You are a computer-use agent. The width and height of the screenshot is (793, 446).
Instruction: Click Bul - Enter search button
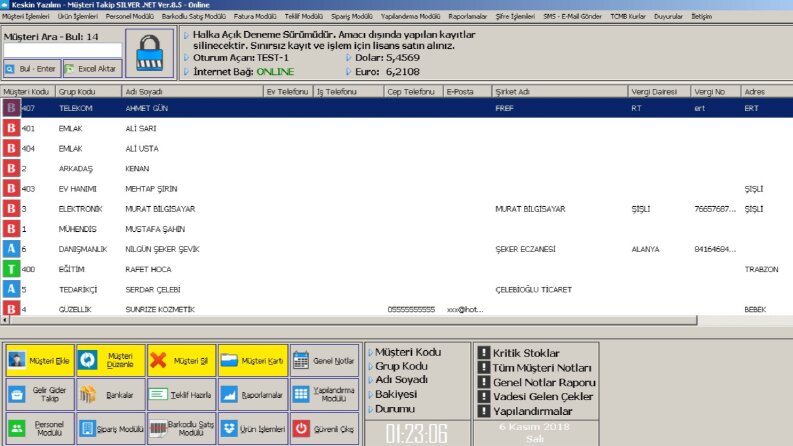click(x=32, y=69)
